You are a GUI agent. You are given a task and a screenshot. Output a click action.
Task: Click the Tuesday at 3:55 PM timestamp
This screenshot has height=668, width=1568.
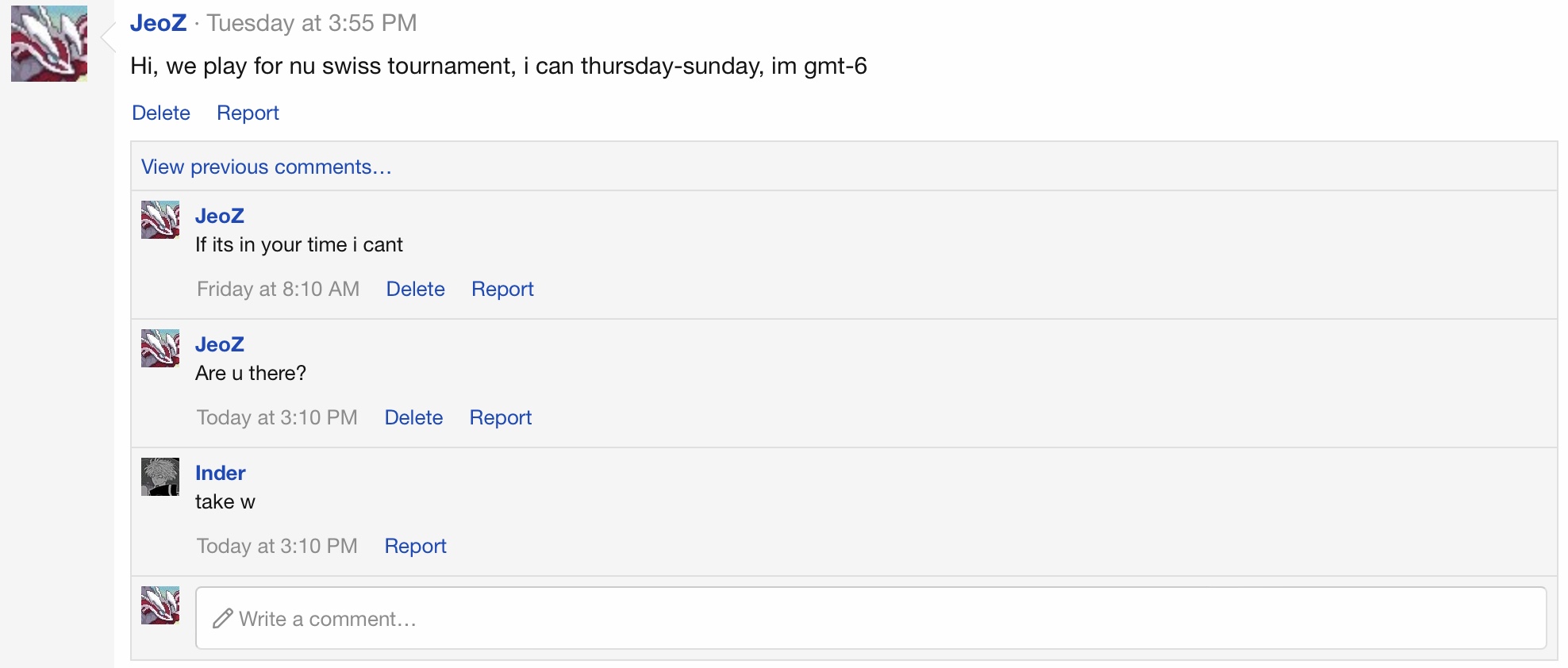coord(312,23)
